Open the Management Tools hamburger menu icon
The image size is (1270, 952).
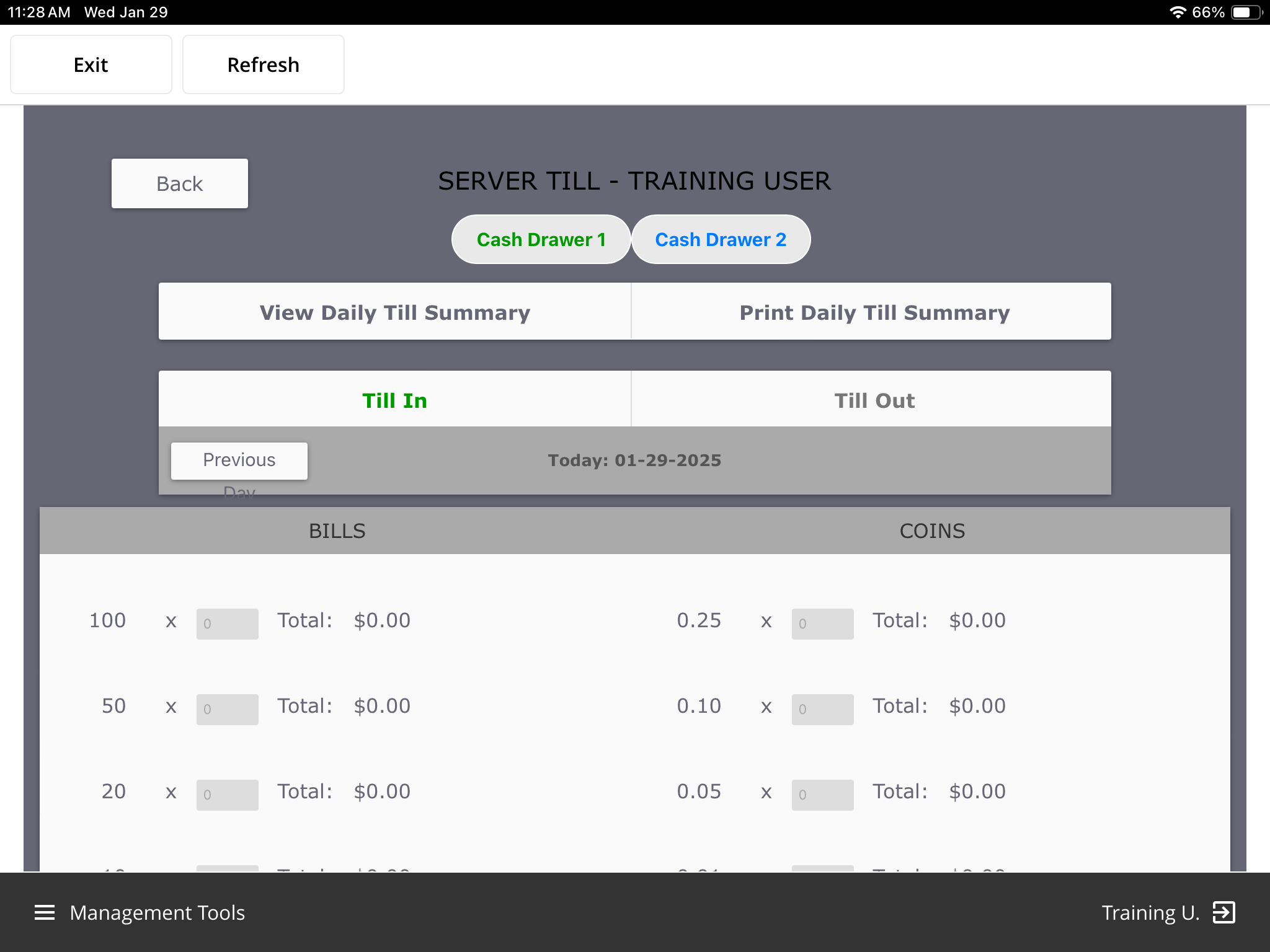point(45,912)
